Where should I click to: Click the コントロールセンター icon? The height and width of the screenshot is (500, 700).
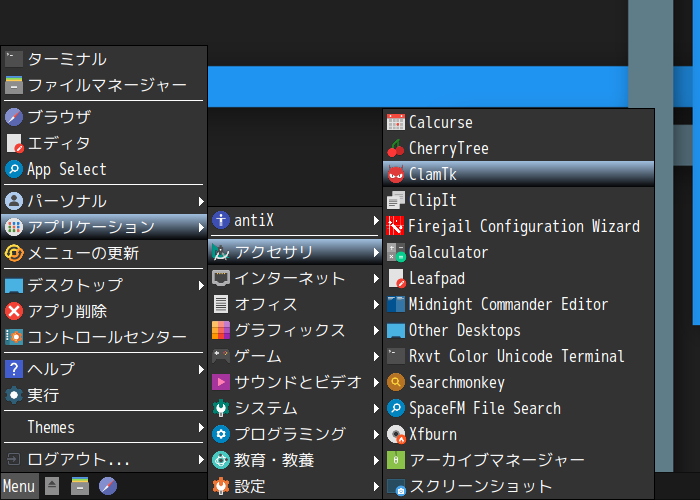(x=14, y=337)
